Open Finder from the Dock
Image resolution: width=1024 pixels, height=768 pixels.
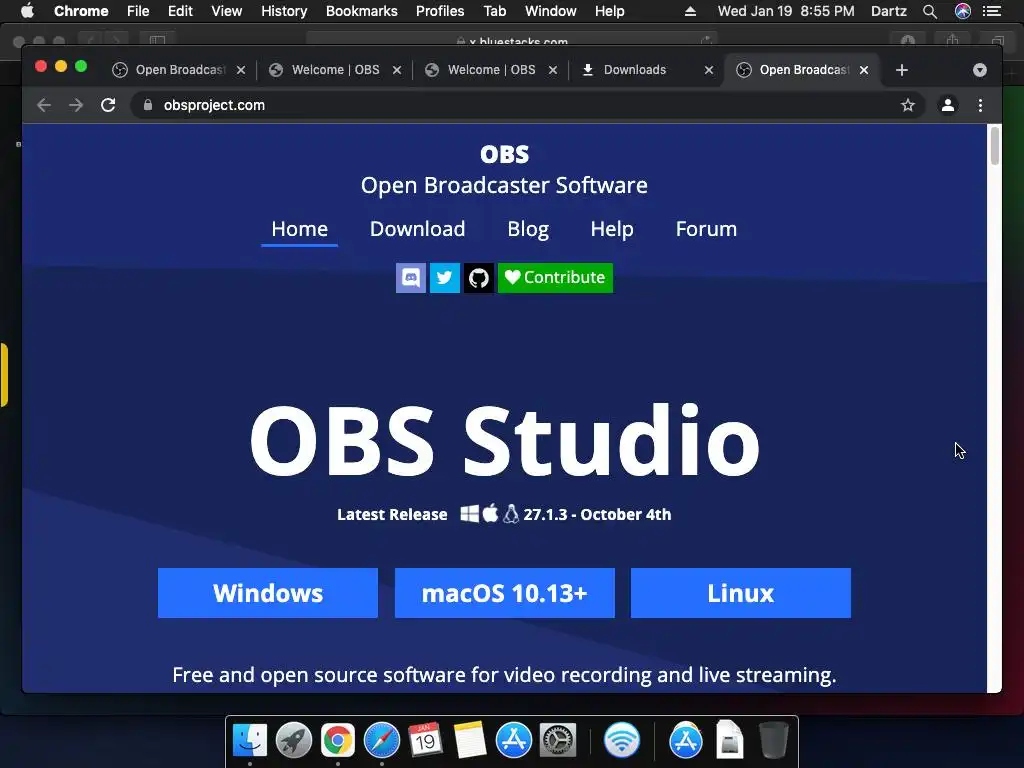pos(250,741)
